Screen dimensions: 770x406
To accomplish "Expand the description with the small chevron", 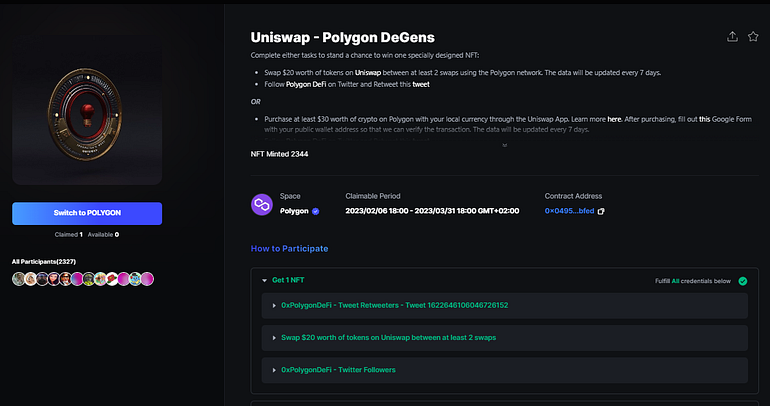I will (504, 145).
